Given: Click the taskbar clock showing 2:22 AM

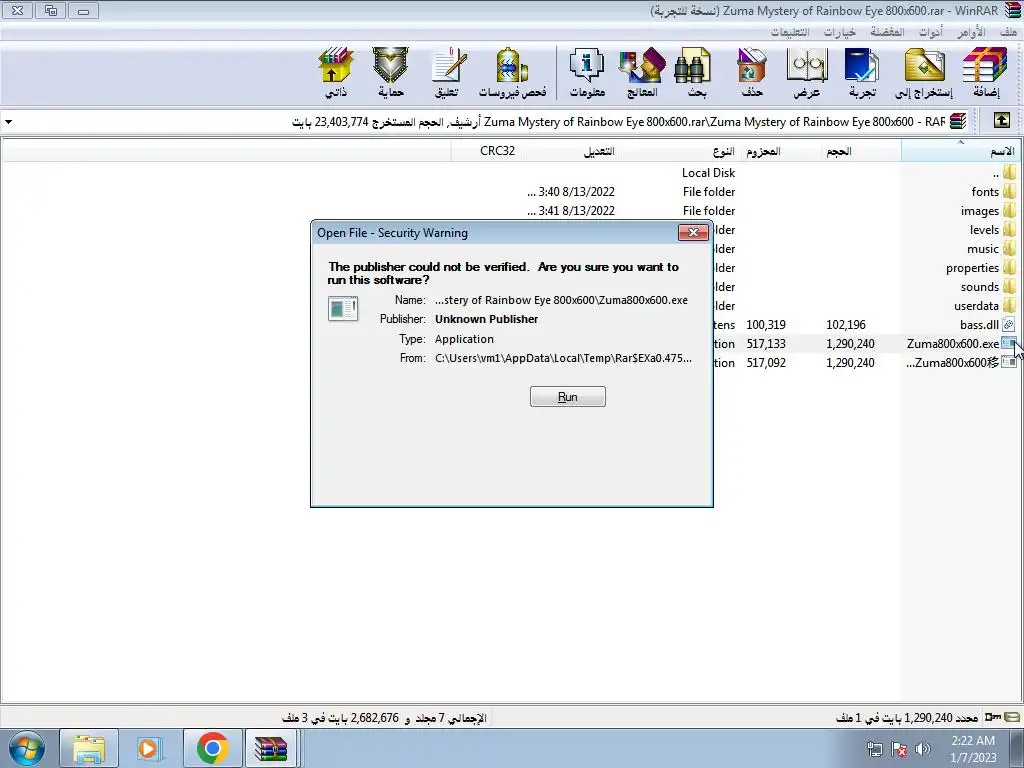Looking at the screenshot, I should coord(973,749).
